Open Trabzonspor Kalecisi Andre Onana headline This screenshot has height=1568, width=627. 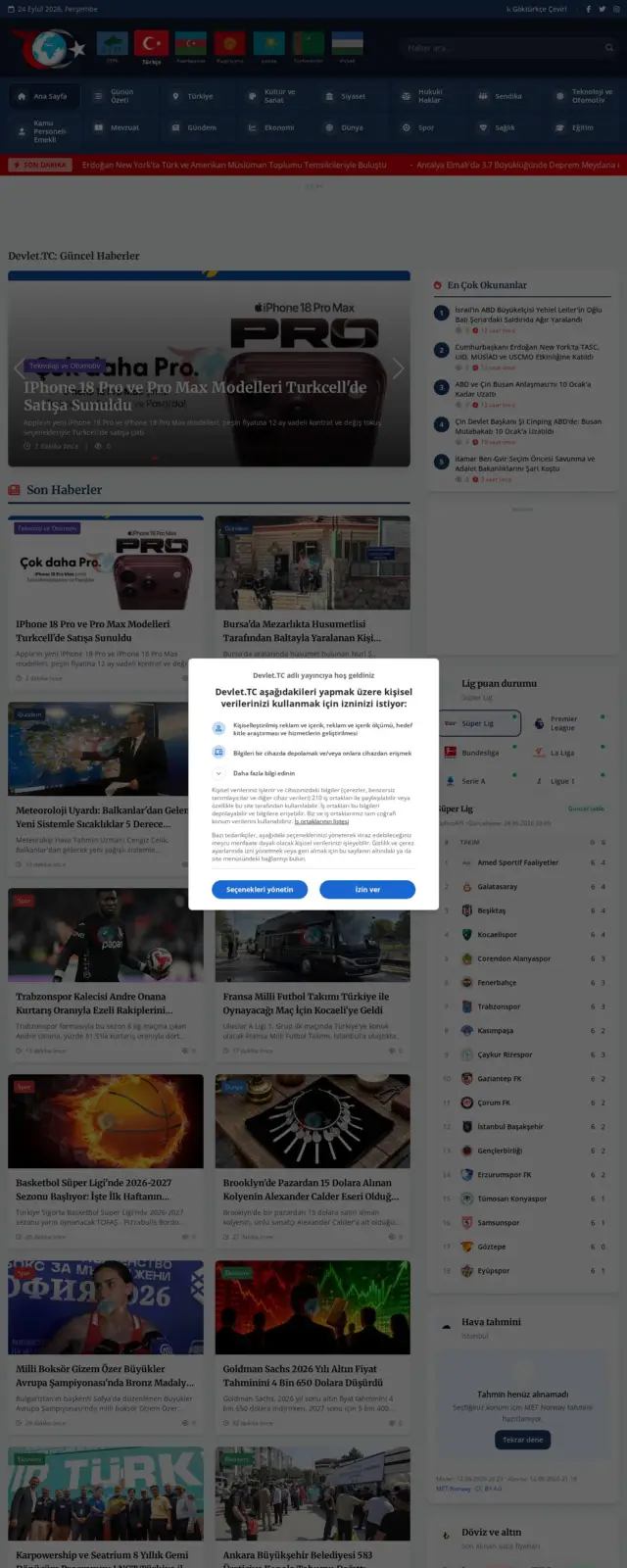(94, 1003)
